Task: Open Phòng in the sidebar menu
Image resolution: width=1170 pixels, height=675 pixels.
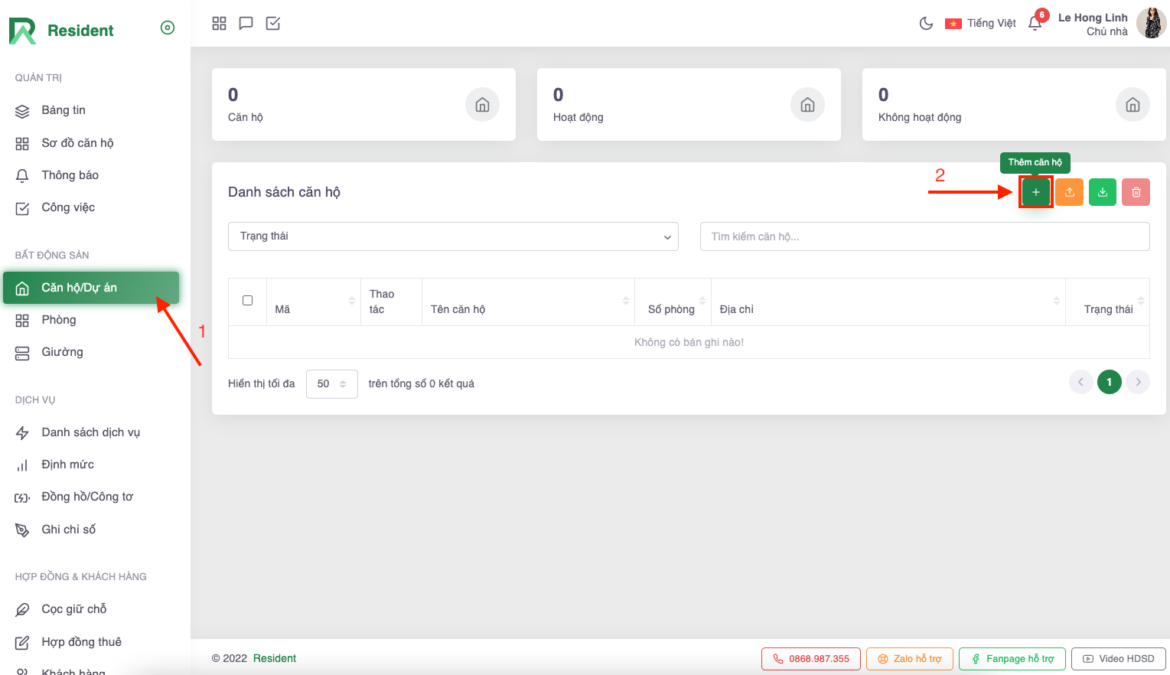Action: pyautogui.click(x=59, y=320)
